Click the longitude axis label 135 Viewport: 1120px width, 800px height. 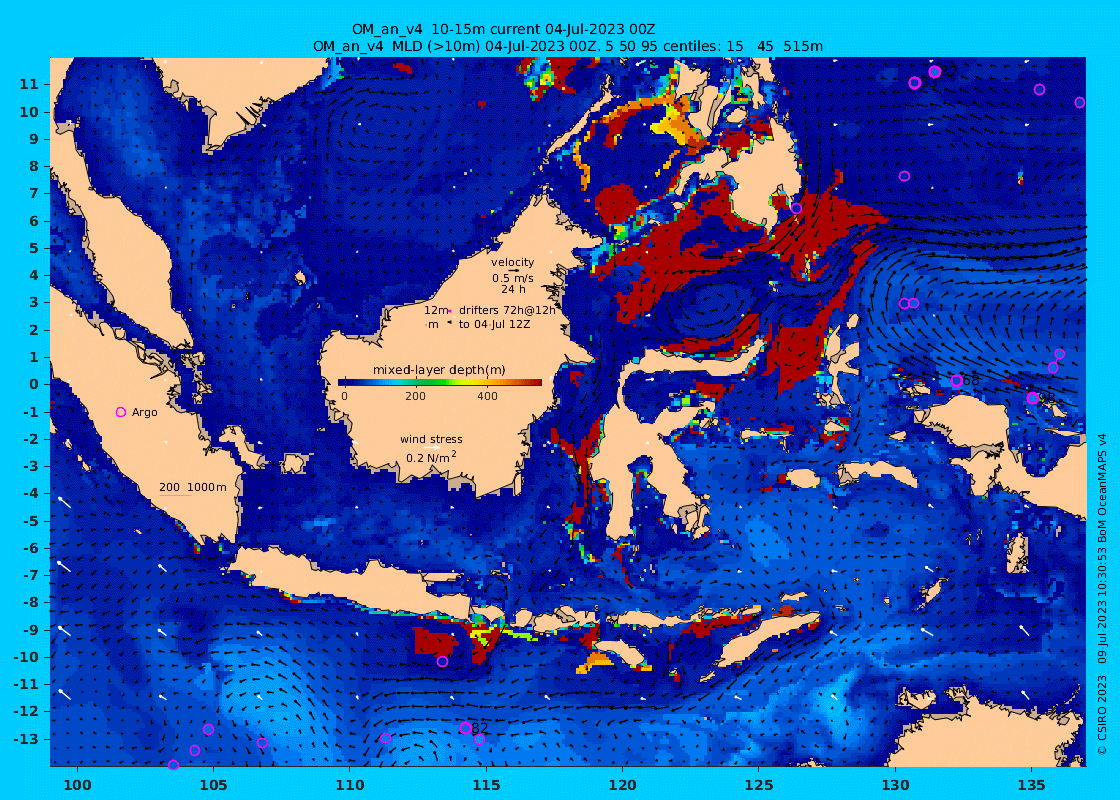point(1032,785)
